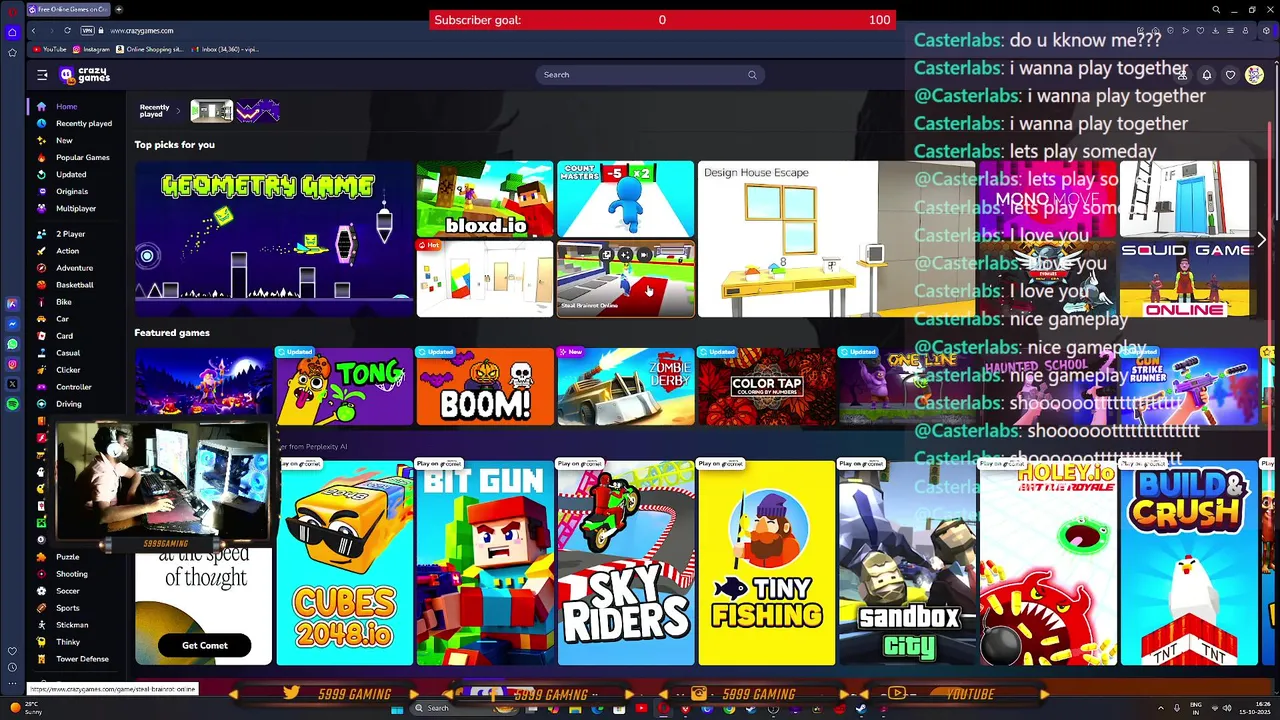1280x720 pixels.
Task: Open Messenger in Opera sidebar
Action: 12,324
